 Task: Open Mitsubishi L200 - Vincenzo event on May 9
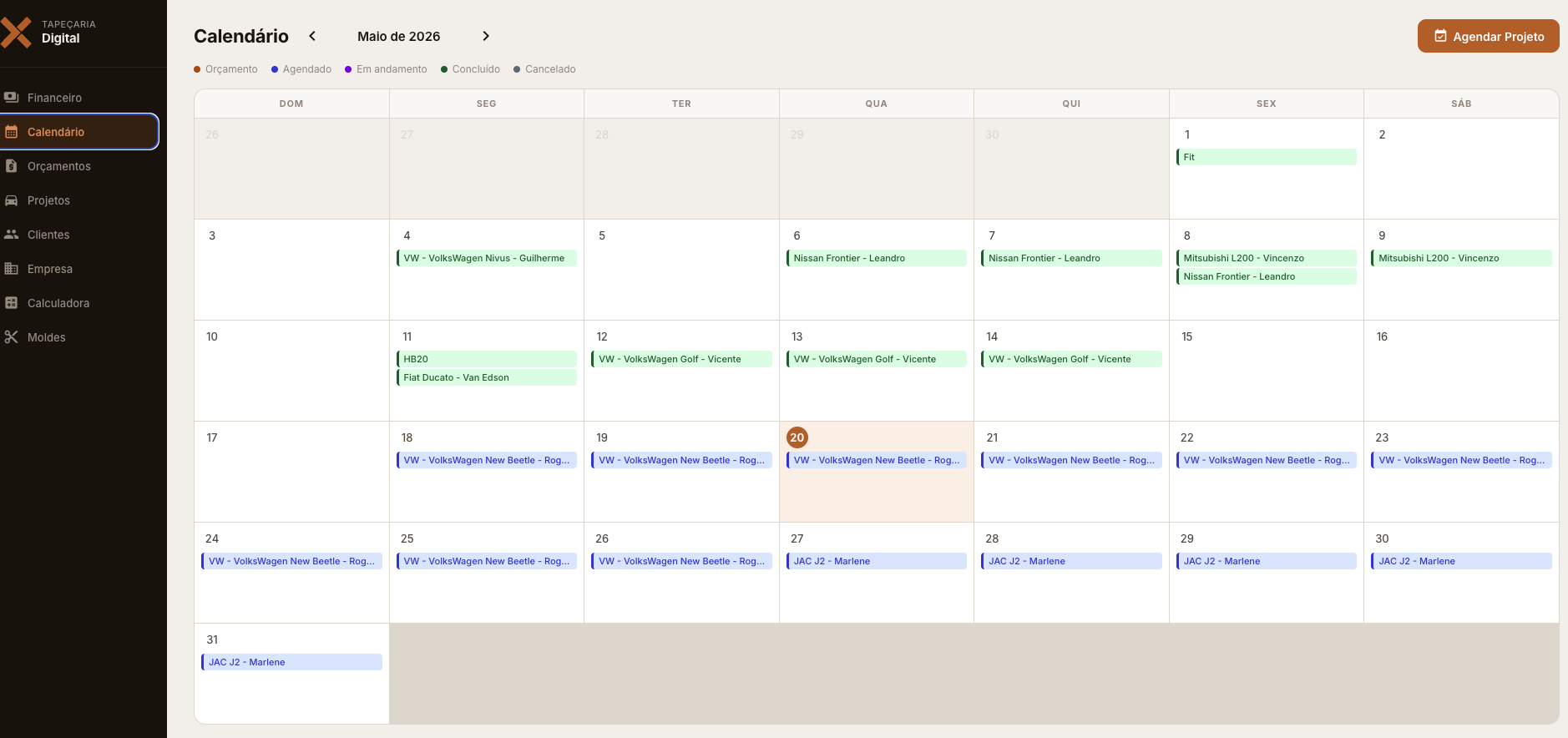[x=1461, y=258]
